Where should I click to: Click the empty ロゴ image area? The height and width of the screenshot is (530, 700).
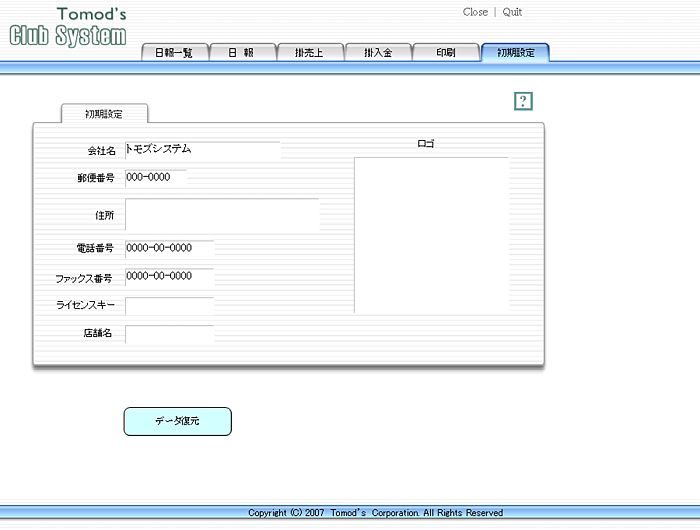pyautogui.click(x=431, y=235)
